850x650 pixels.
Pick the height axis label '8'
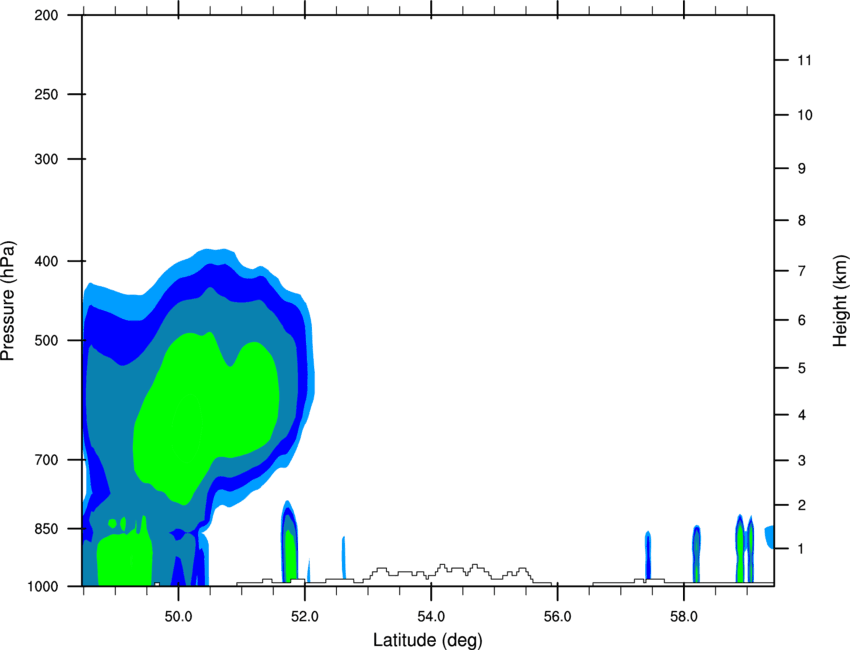[x=802, y=221]
